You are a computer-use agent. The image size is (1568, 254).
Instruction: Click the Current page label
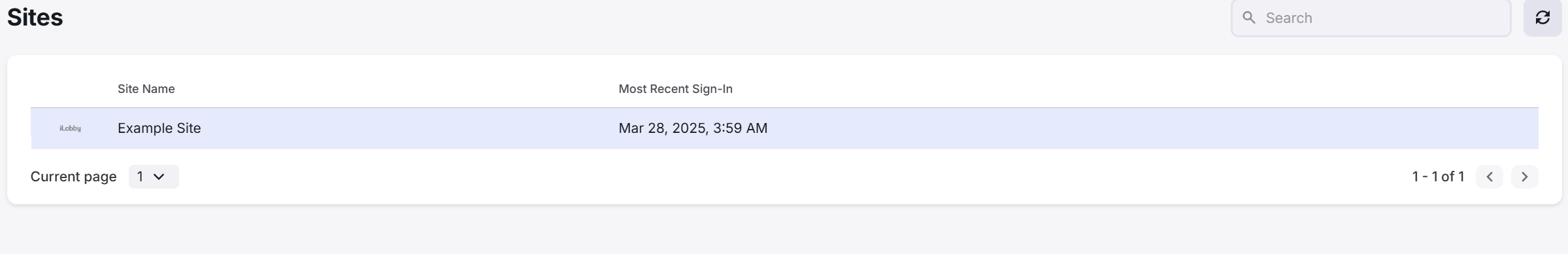73,177
